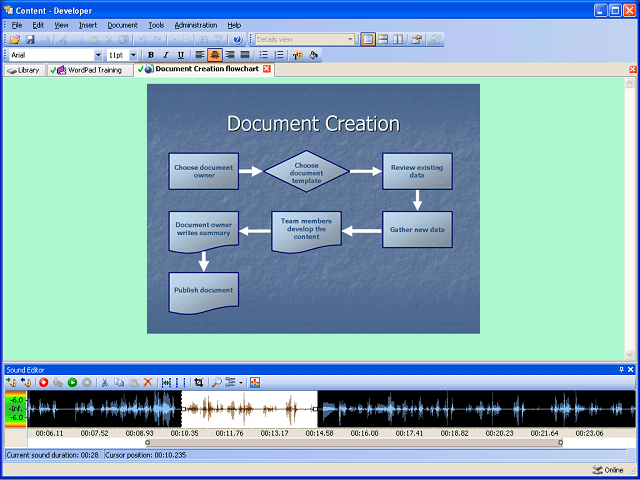The height and width of the screenshot is (480, 640).
Task: Click the export sound file icon in Sound Editor
Action: (26, 382)
